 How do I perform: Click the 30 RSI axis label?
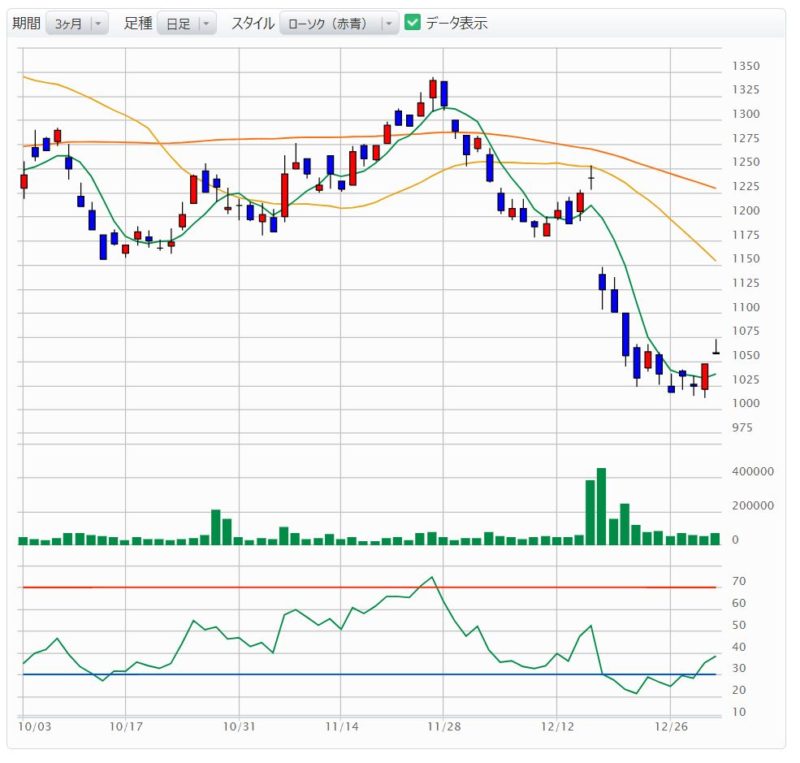(739, 668)
